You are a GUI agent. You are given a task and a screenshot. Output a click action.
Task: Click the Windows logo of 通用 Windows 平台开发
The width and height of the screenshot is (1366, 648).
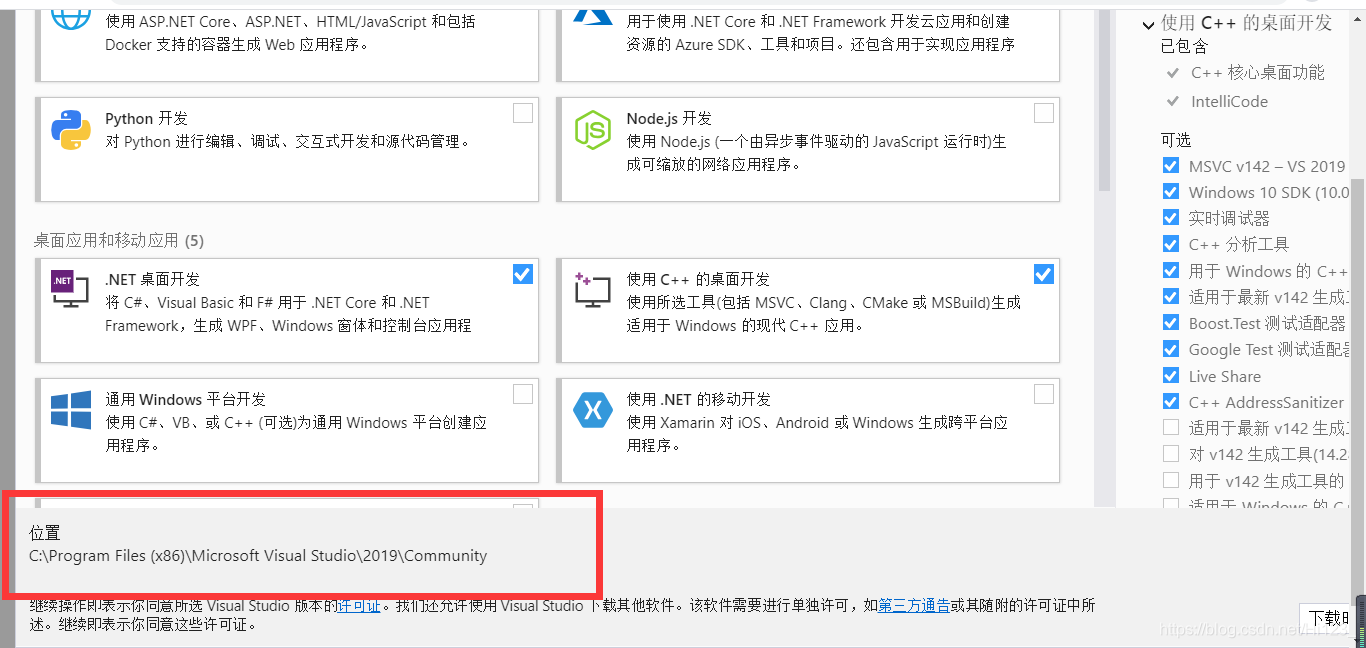pyautogui.click(x=71, y=410)
